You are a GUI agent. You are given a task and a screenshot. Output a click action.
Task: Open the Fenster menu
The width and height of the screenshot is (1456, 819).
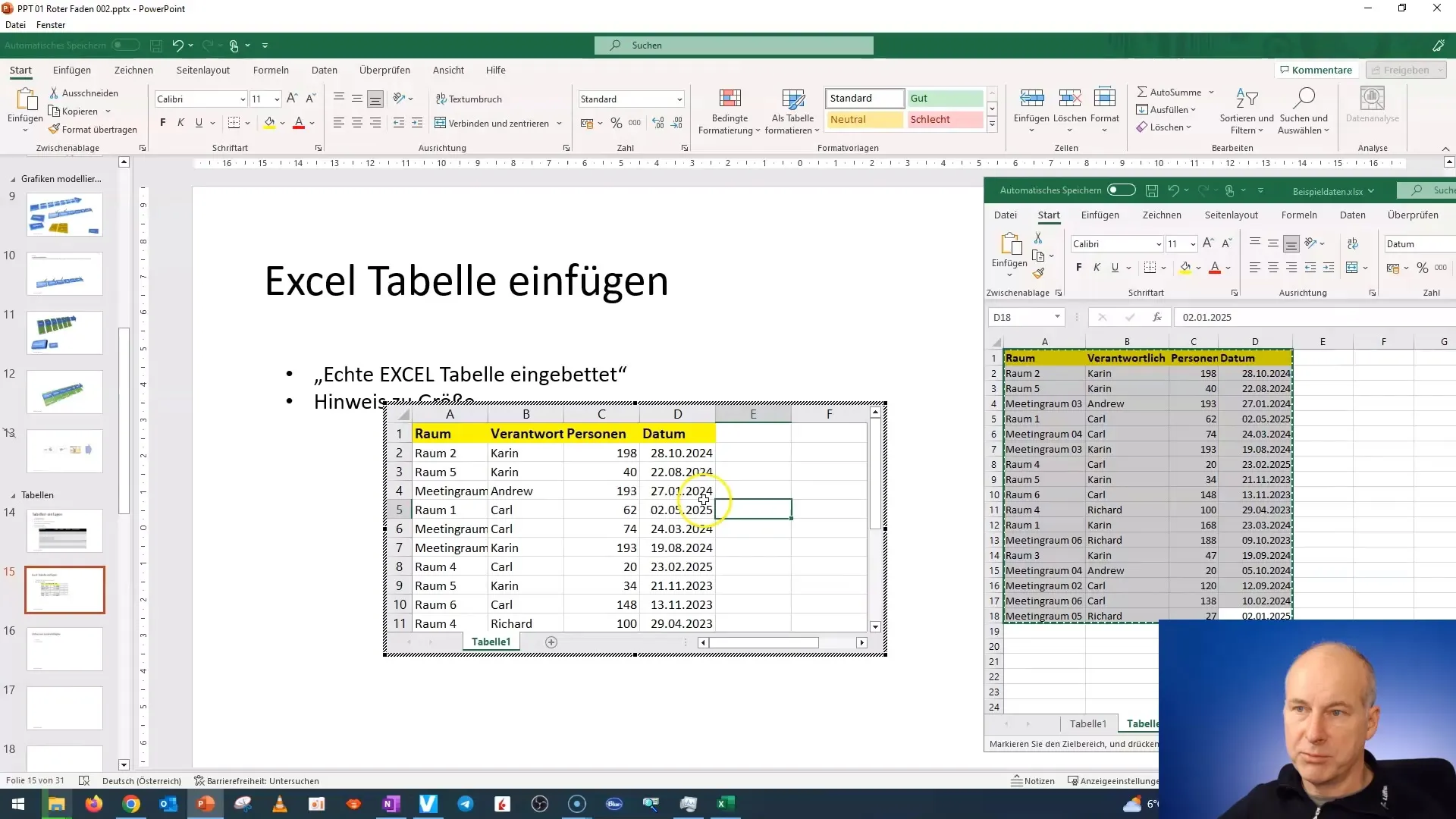tap(51, 25)
